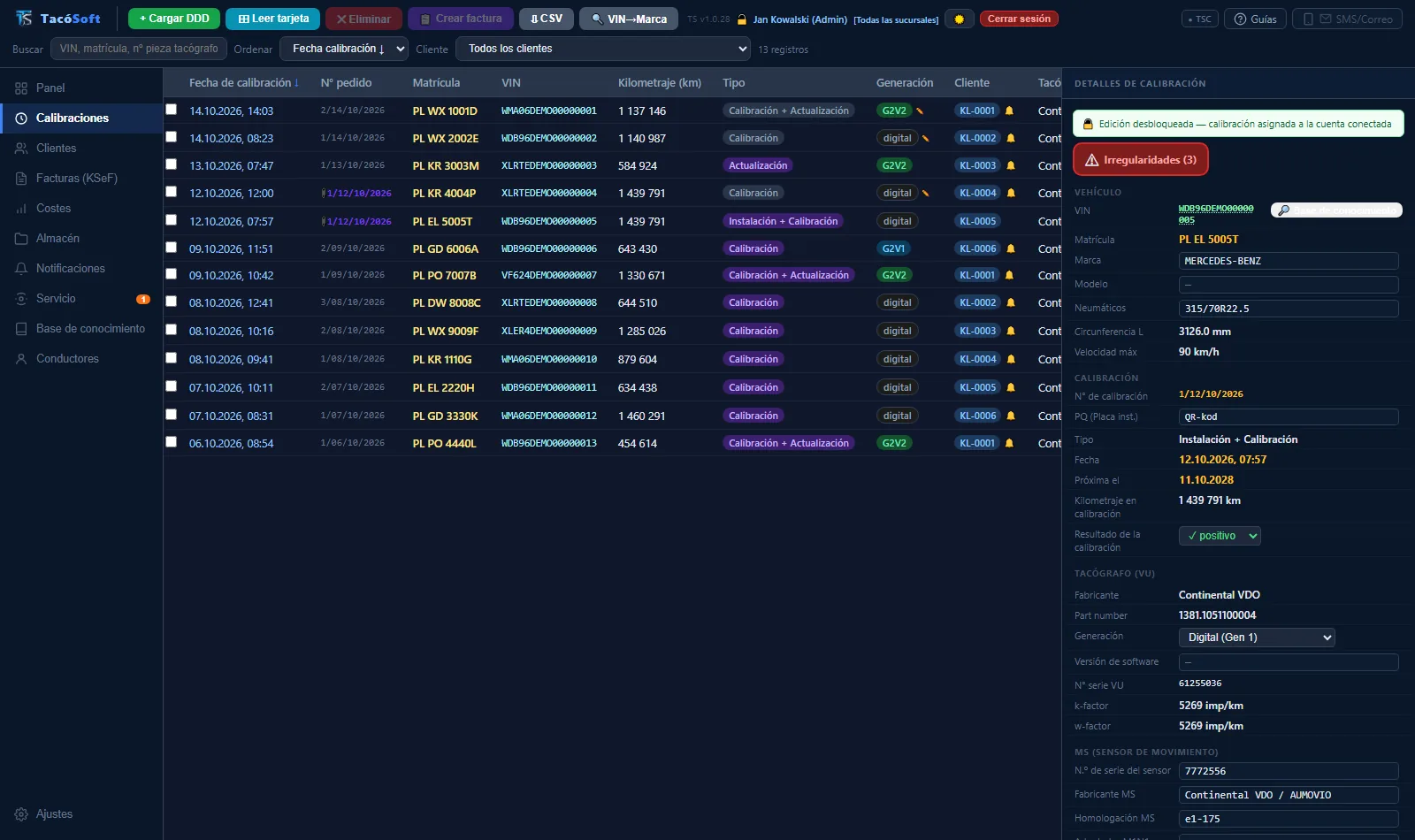Open the Ordenar Fecha calibración dropdown
The width and height of the screenshot is (1415, 840).
click(344, 49)
